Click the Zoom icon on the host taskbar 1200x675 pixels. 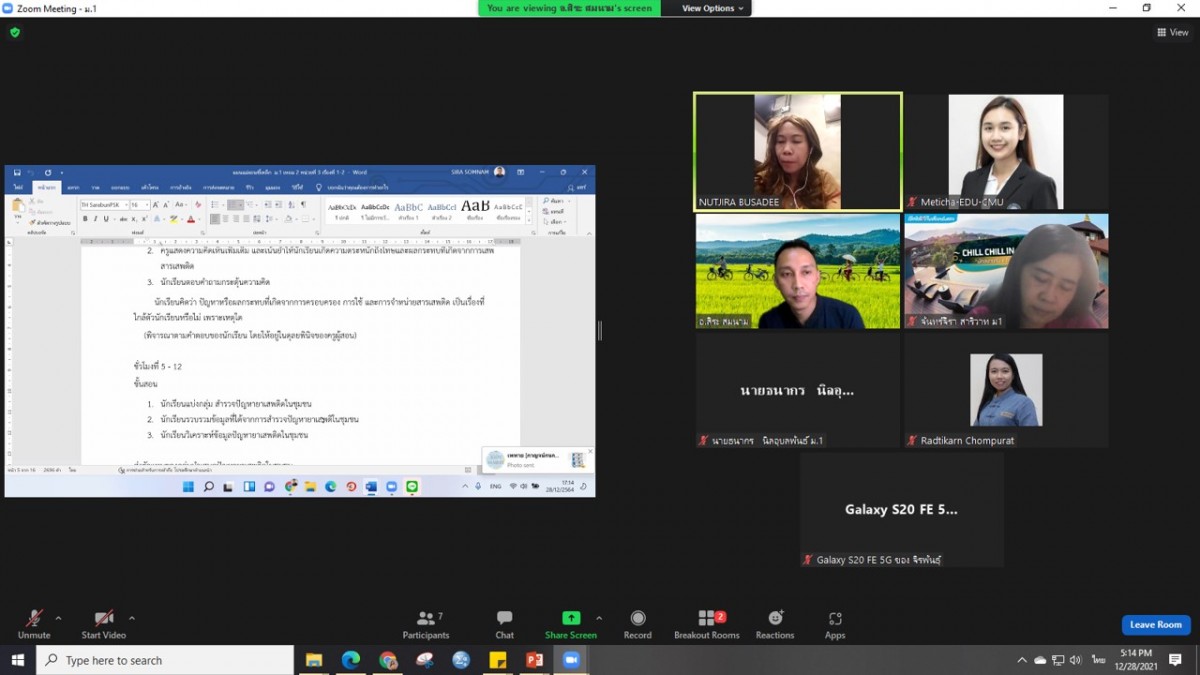(x=571, y=660)
